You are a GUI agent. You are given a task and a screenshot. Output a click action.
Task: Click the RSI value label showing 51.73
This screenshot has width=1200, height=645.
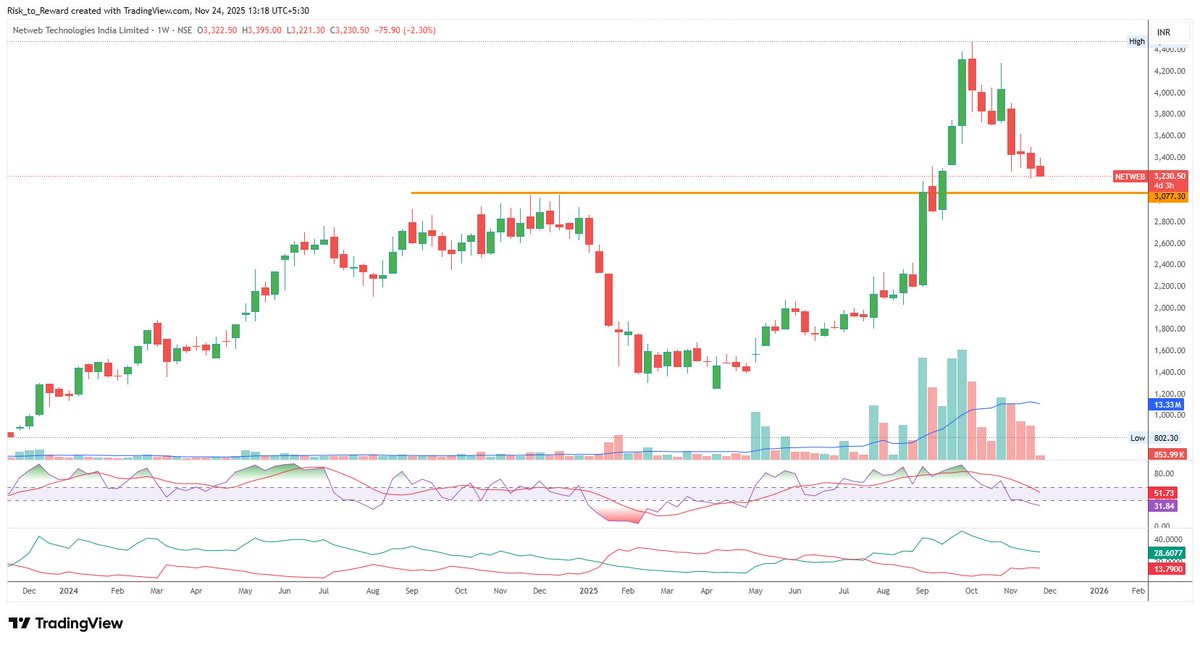coord(1161,492)
